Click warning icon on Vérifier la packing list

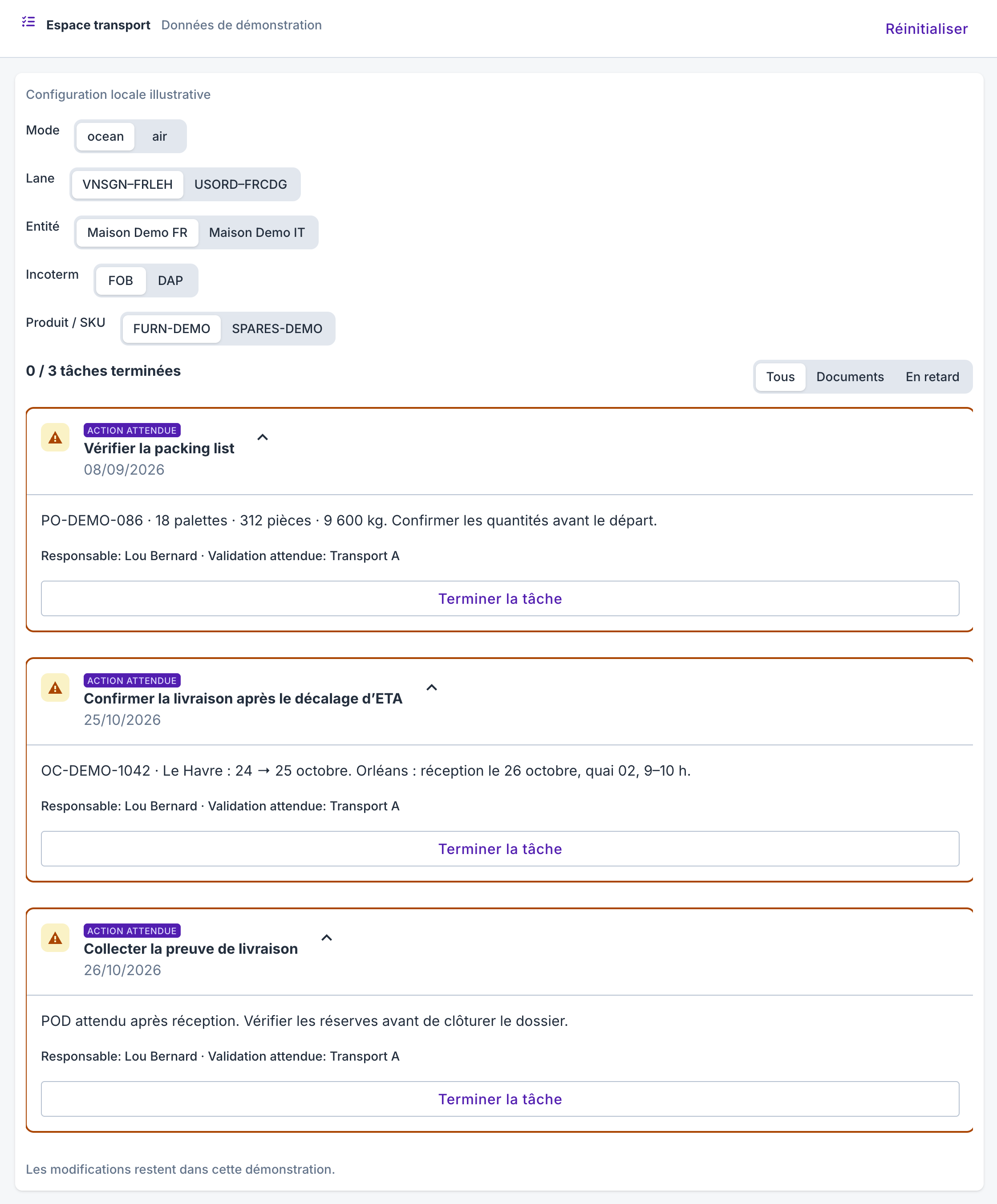[55, 438]
